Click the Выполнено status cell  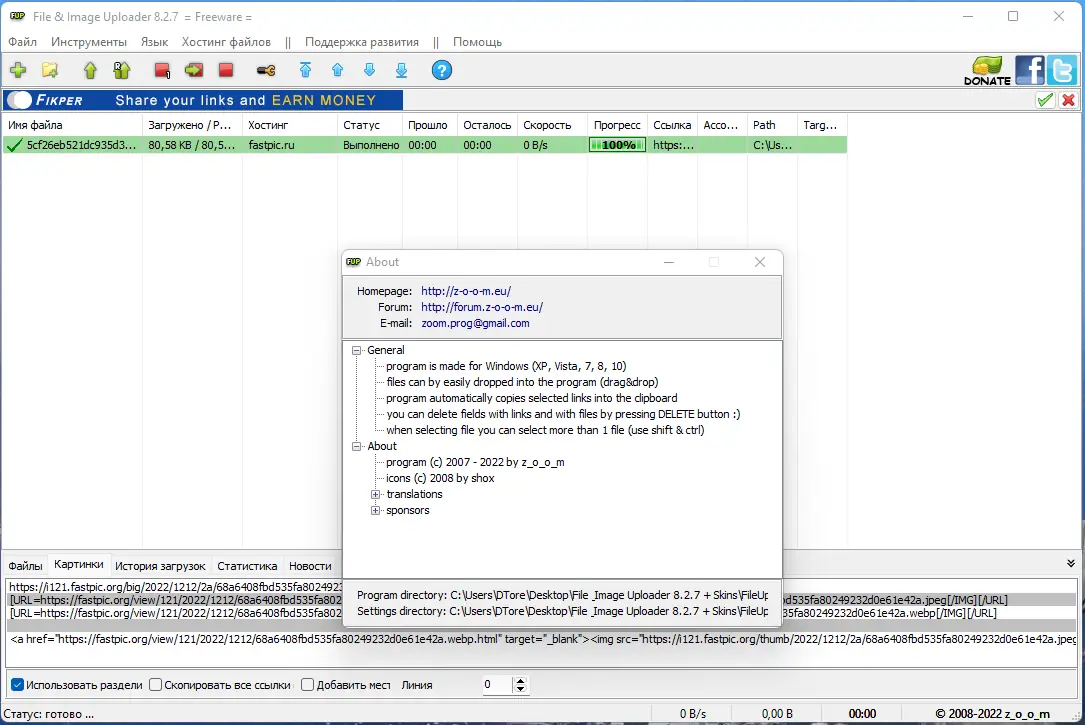click(x=371, y=145)
